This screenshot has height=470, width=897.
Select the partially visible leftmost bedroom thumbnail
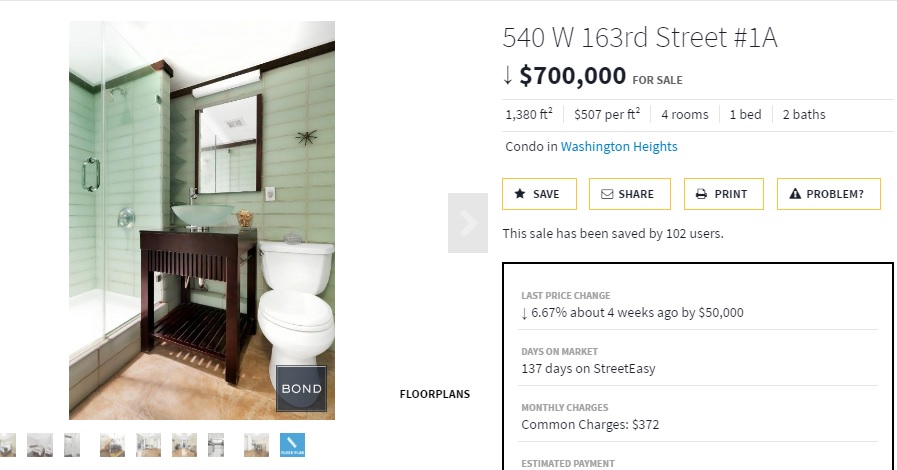(x=7, y=445)
